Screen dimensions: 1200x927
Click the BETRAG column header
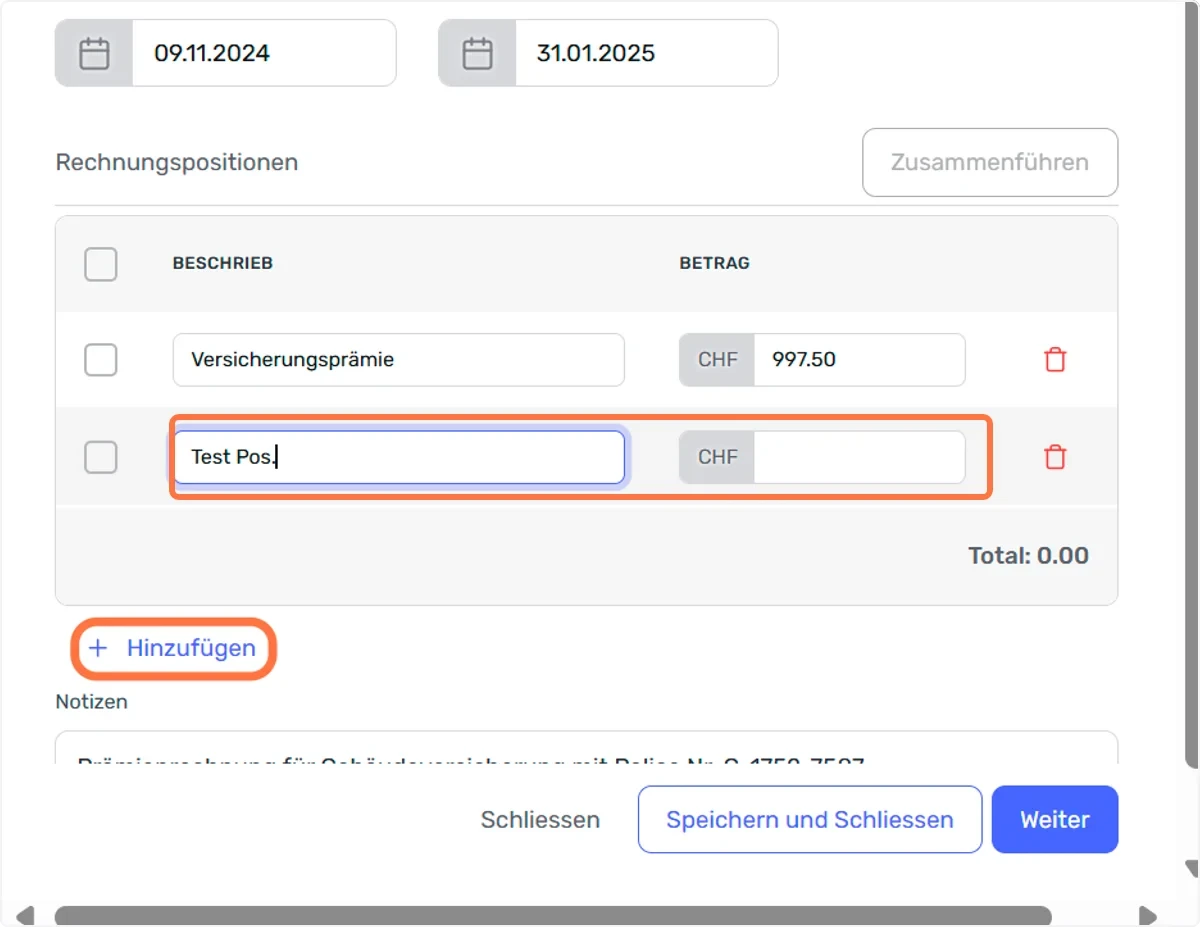715,264
